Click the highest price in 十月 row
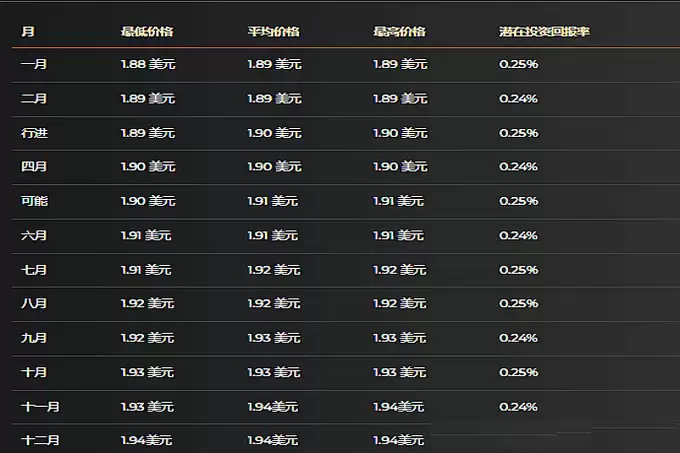The height and width of the screenshot is (453, 680). (x=400, y=372)
